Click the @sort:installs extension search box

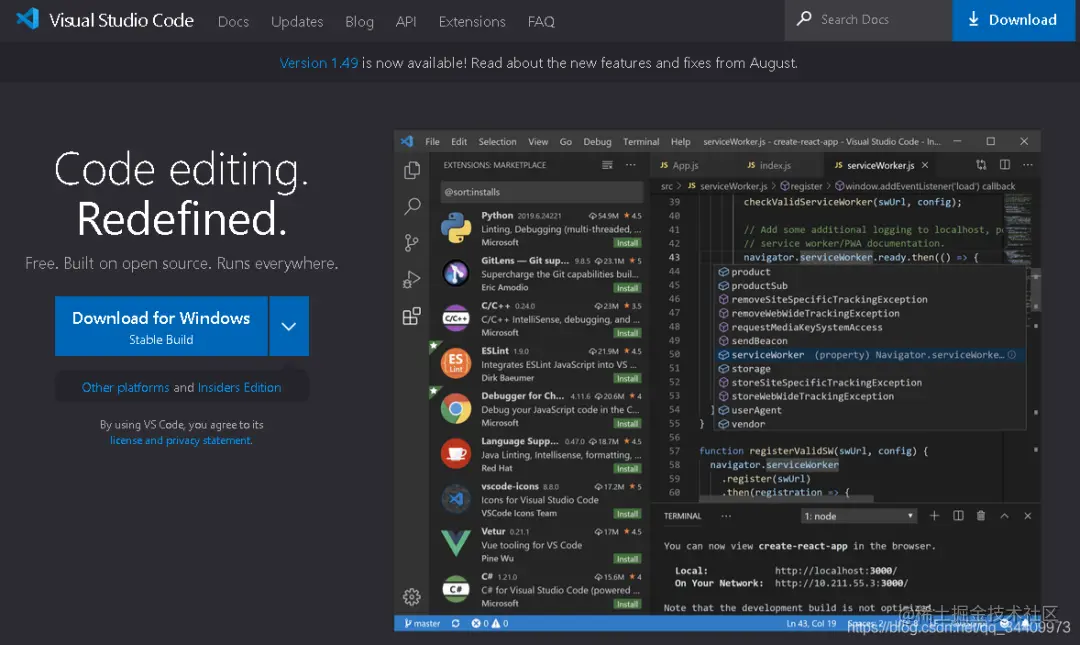(x=541, y=192)
